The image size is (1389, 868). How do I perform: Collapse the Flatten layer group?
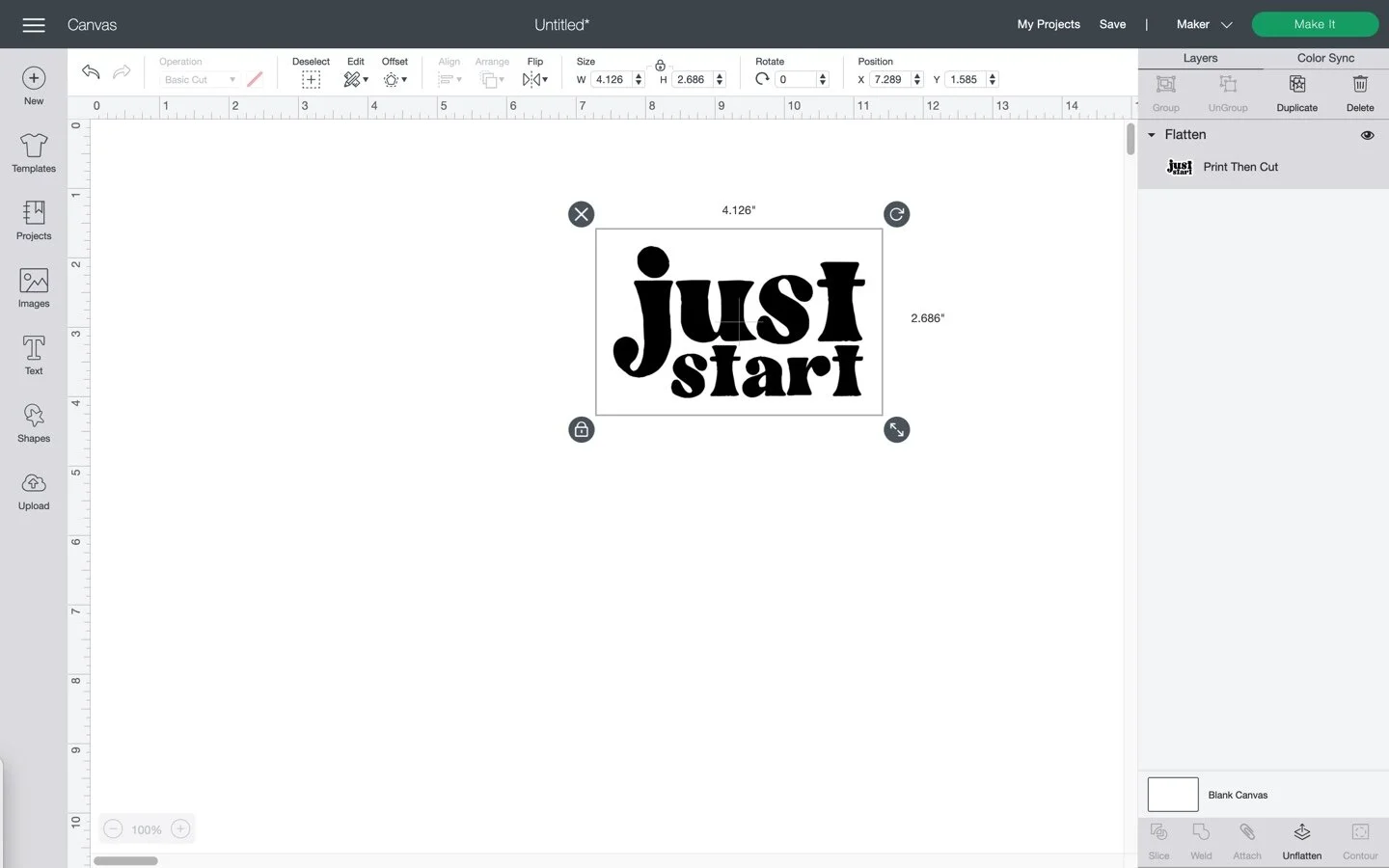[x=1151, y=135]
